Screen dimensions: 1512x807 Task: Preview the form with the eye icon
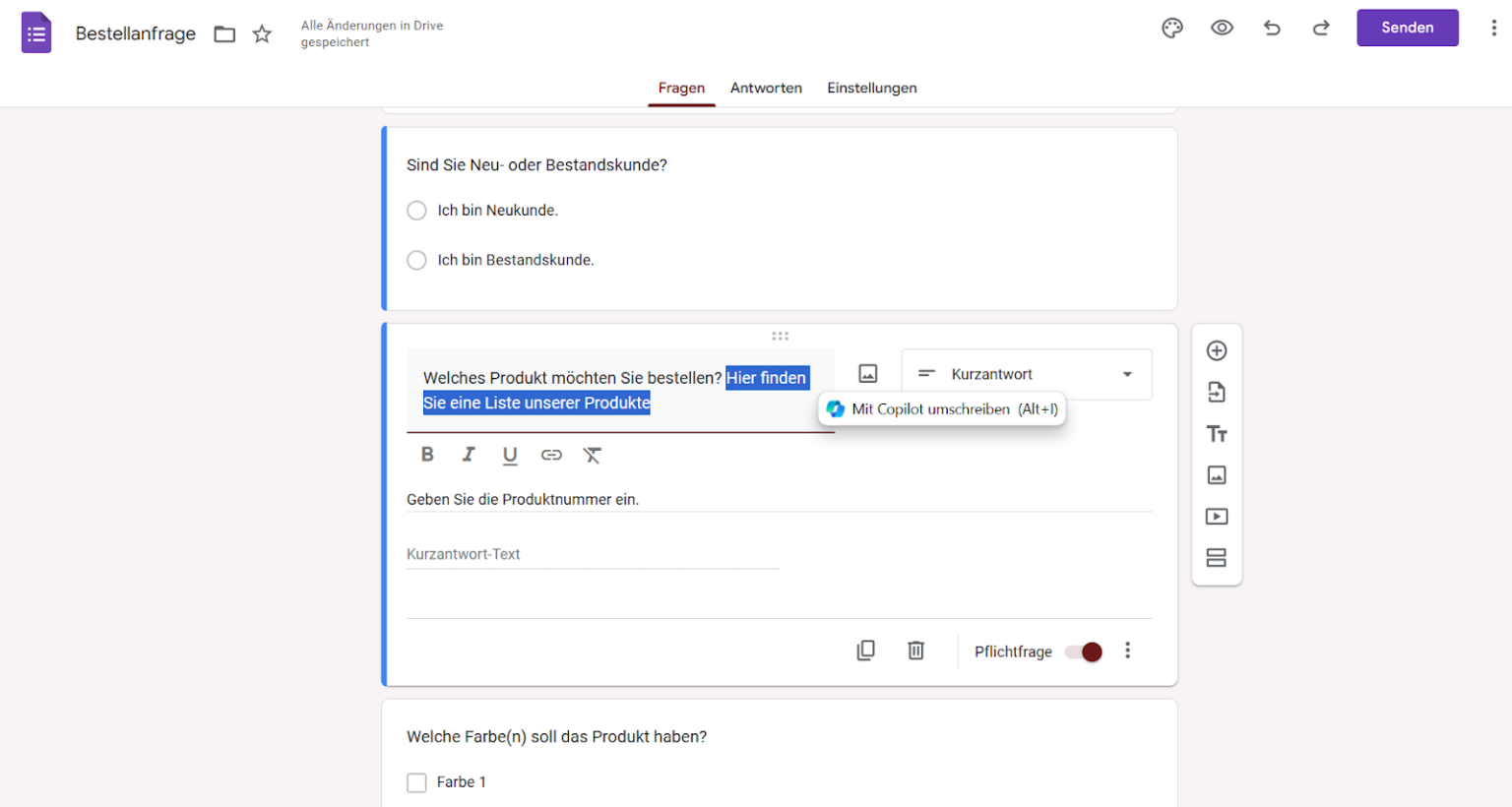click(x=1222, y=28)
